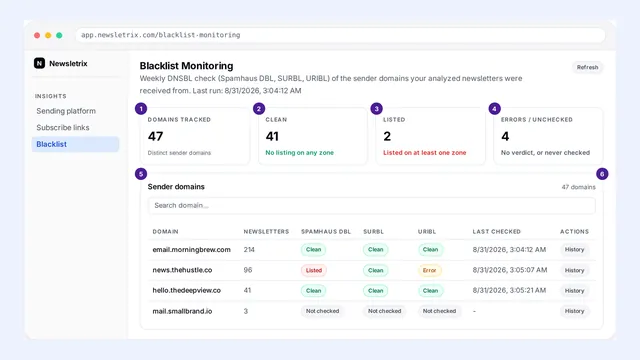640x360 pixels.
Task: Click the Spamhaus DBL Clean badge for email.morningbrew.com
Action: point(313,249)
